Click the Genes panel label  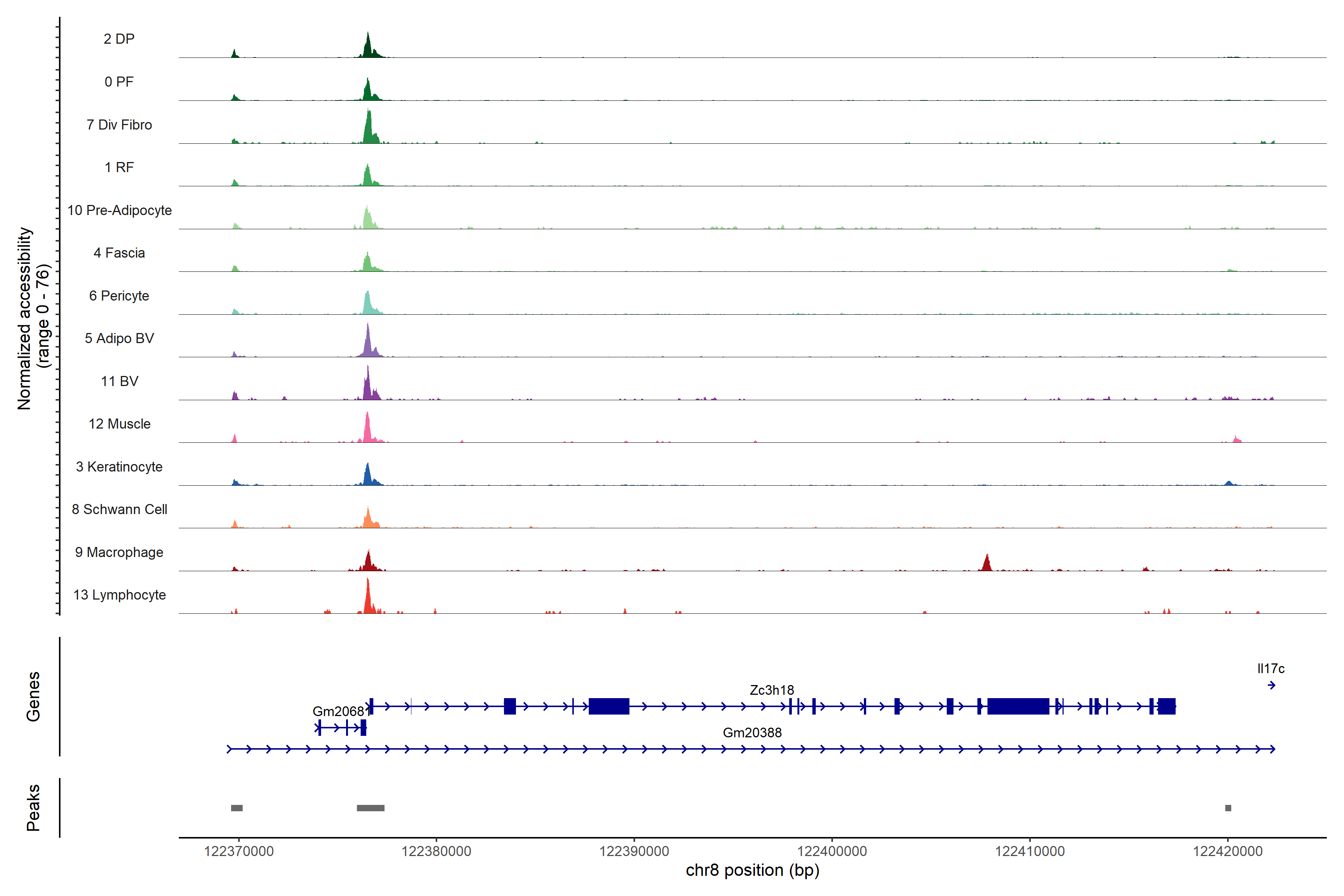click(33, 696)
